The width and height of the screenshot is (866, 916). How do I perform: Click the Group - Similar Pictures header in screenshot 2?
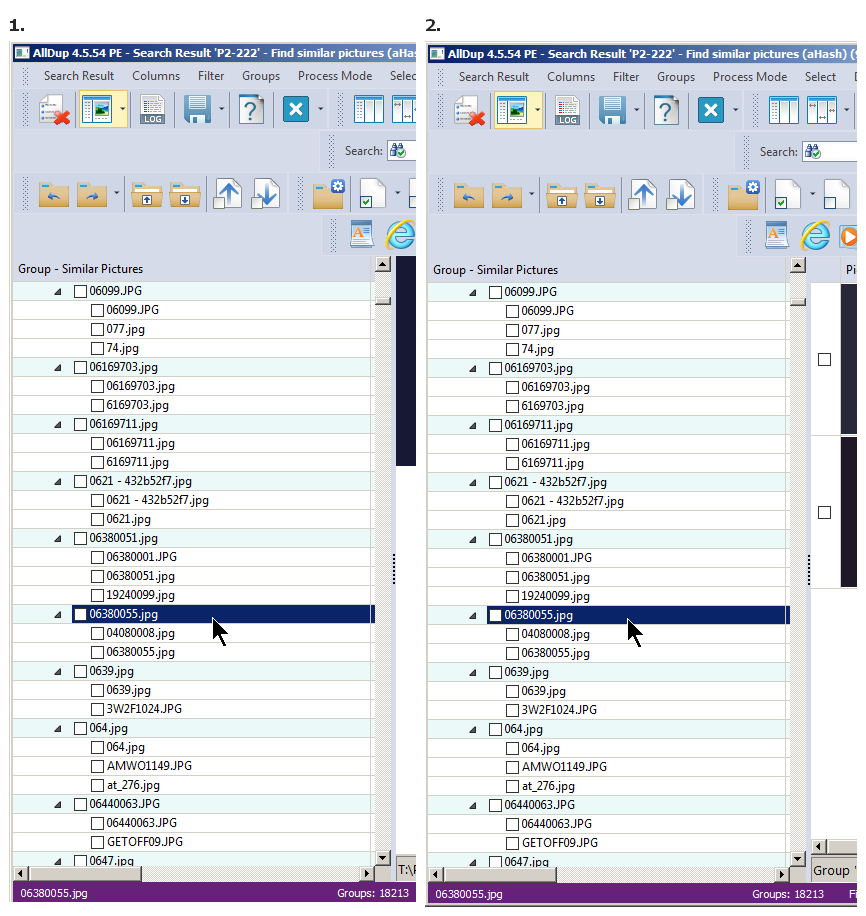coord(495,270)
